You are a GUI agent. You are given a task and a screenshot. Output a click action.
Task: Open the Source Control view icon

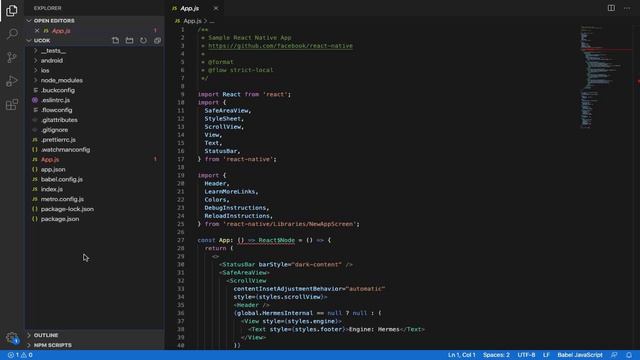12,57
